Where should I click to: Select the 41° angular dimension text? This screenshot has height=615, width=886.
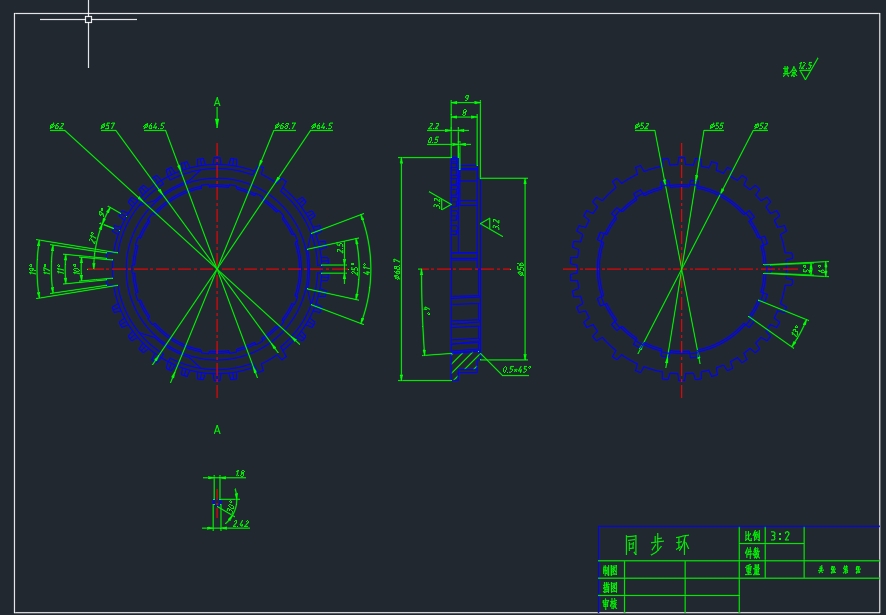366,268
